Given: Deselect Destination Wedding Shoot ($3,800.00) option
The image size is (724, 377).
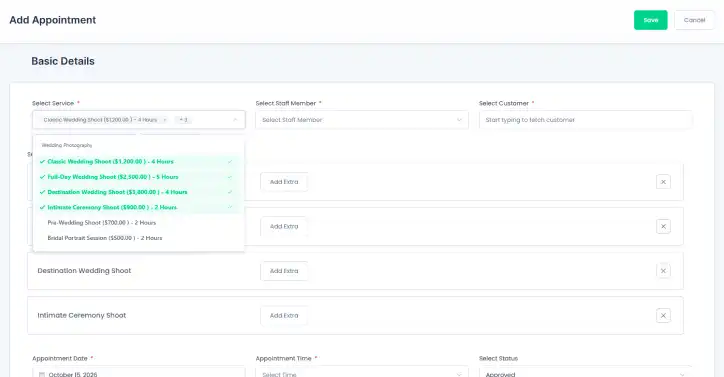Looking at the screenshot, I should (139, 192).
